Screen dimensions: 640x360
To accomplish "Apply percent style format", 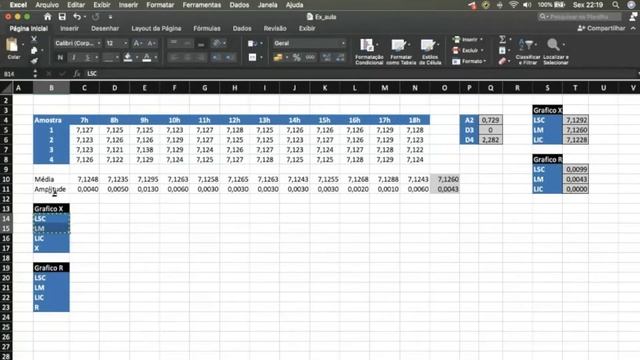I will [x=297, y=58].
